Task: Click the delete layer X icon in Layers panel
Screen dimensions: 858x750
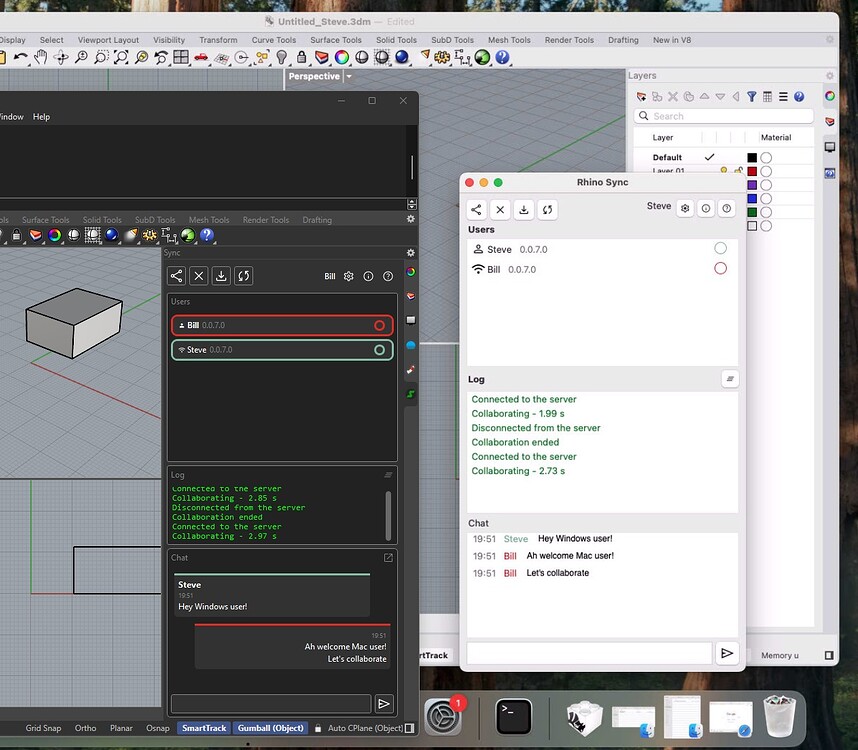Action: tap(672, 96)
